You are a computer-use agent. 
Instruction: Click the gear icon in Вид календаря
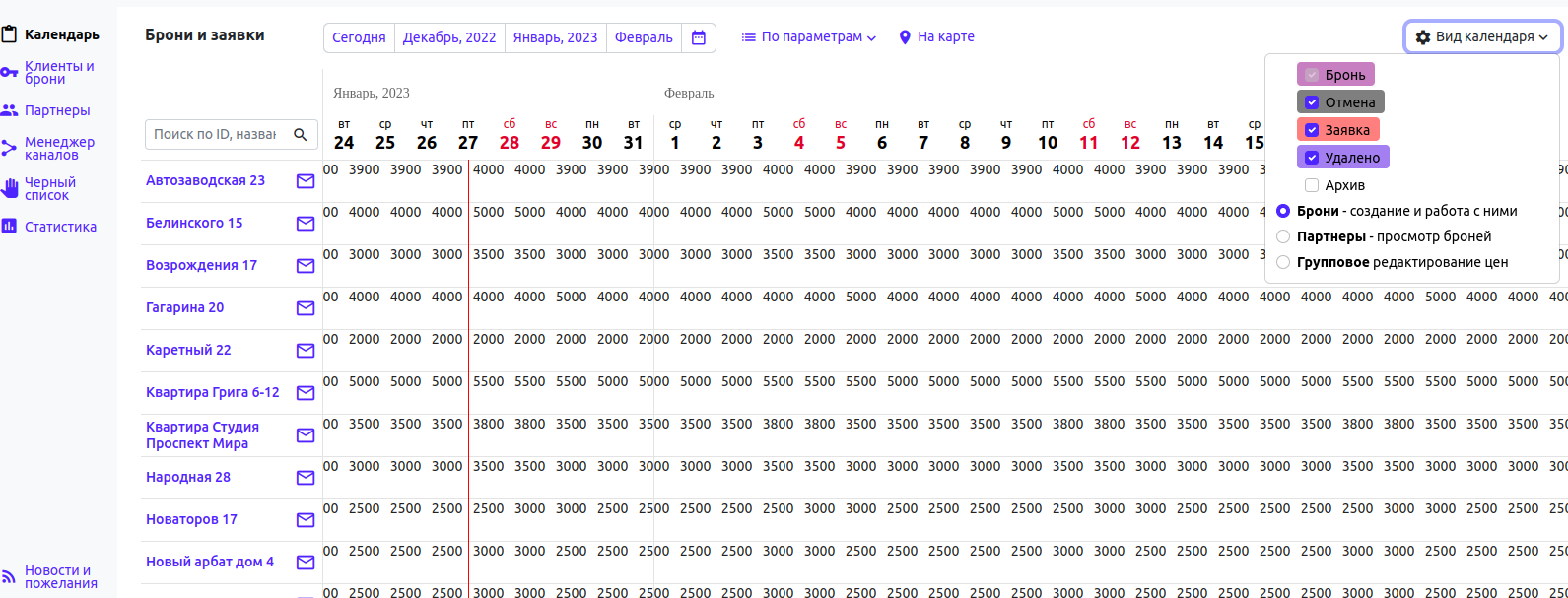1423,37
